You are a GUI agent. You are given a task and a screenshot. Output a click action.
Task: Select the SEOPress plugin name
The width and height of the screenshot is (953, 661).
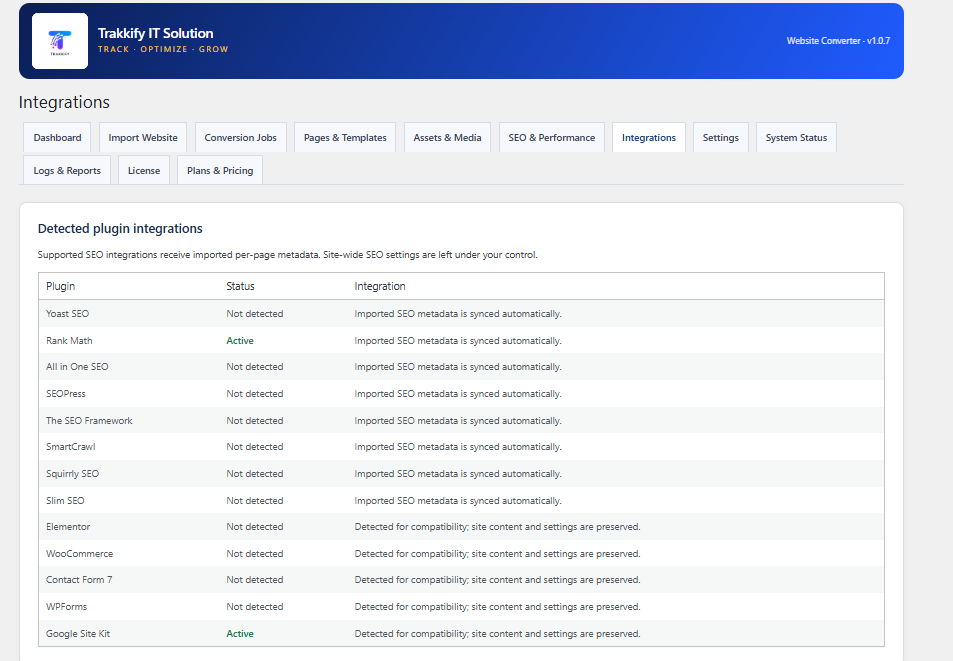66,393
